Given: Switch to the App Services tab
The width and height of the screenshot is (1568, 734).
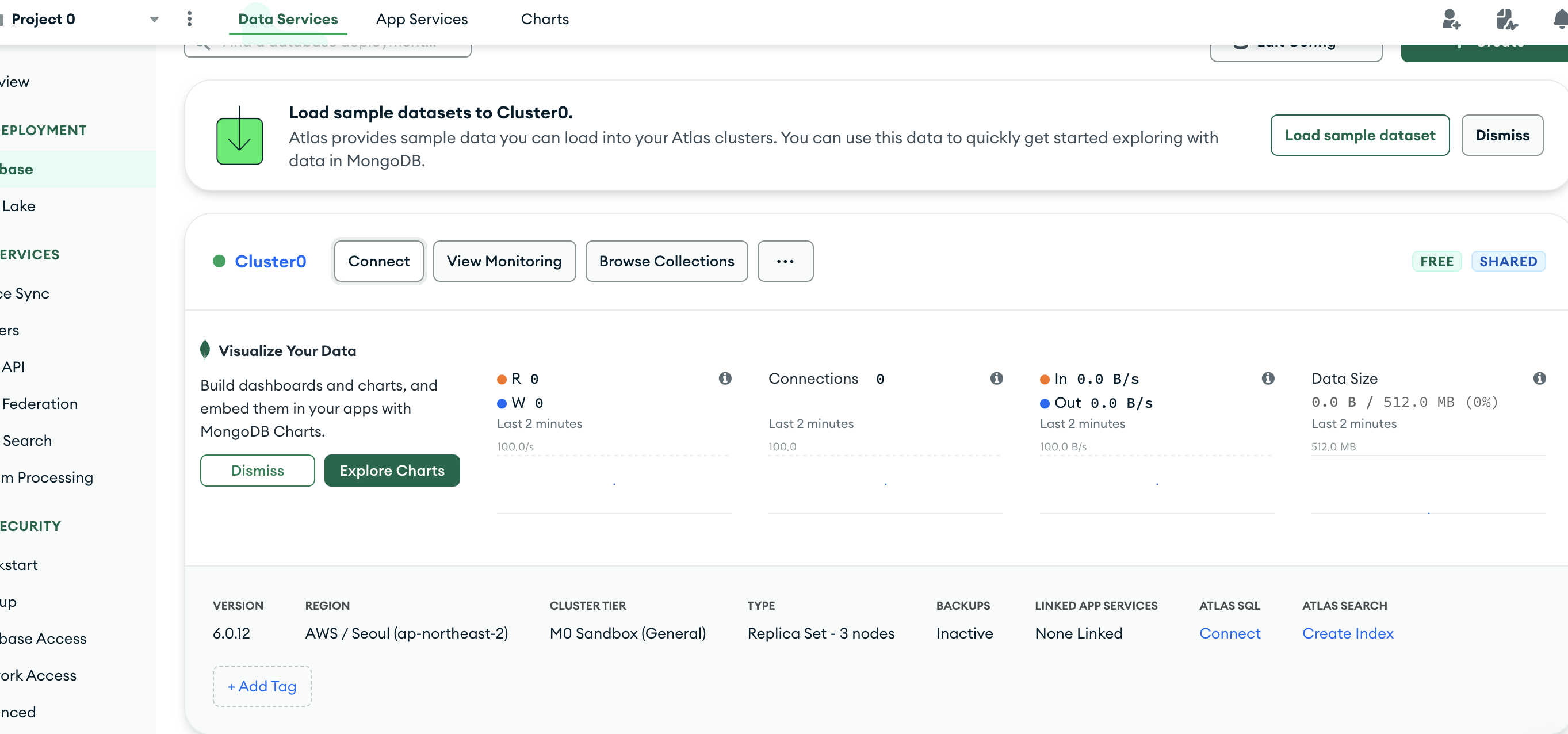Looking at the screenshot, I should coord(421,20).
